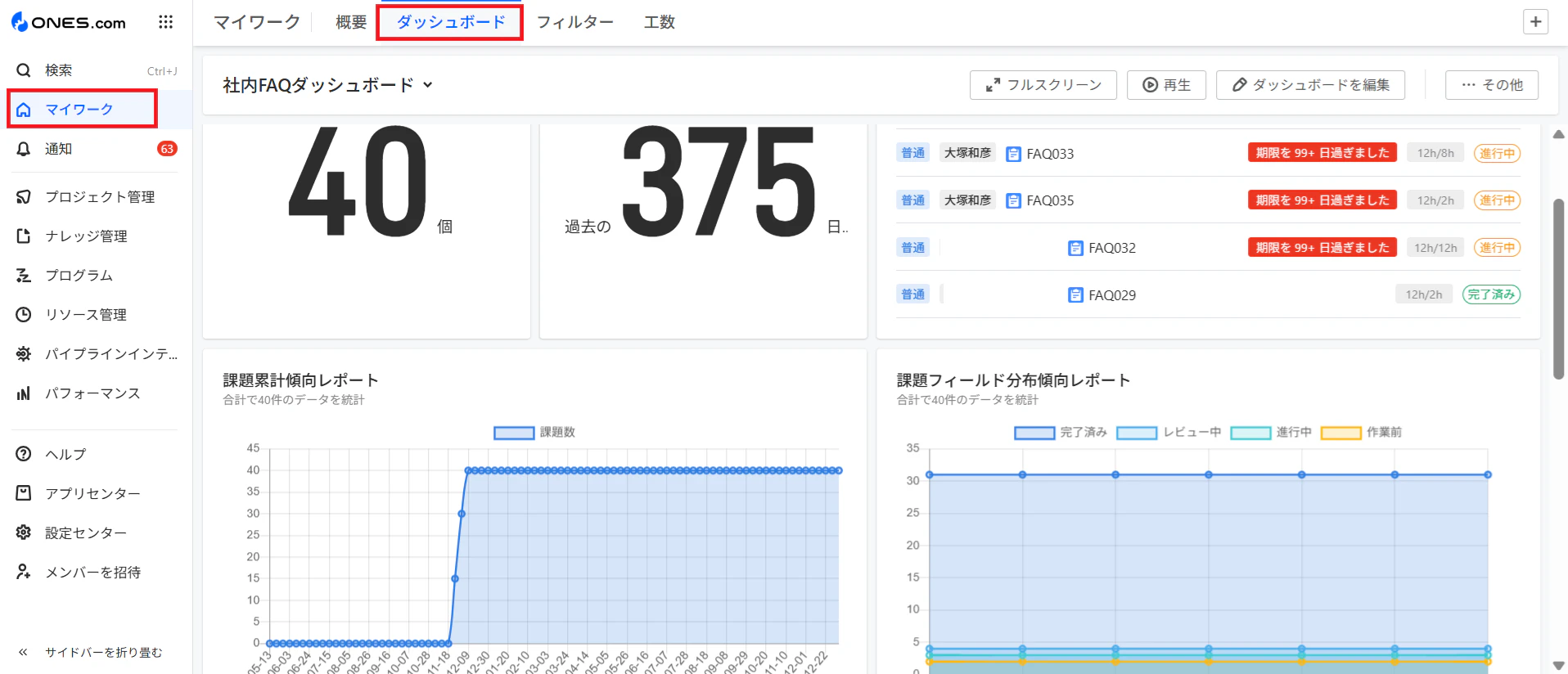This screenshot has width=1568, height=674.
Task: Click the collapse sidebar double-chevron icon
Action: (x=23, y=652)
